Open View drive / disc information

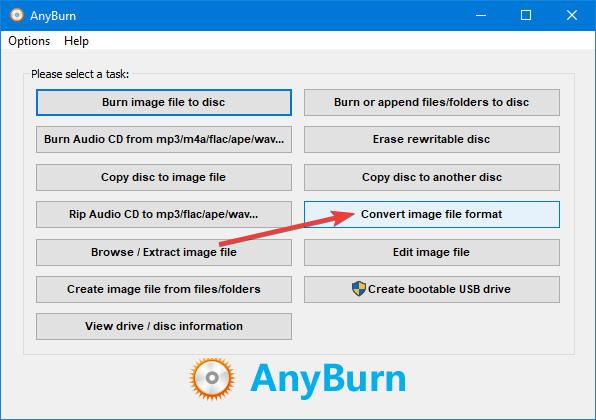point(164,326)
